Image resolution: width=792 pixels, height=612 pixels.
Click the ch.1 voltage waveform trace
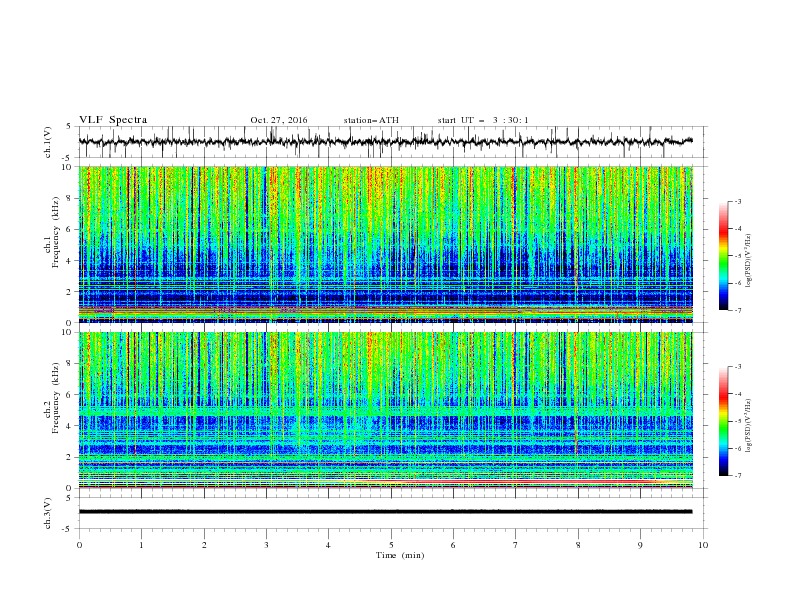(x=386, y=141)
